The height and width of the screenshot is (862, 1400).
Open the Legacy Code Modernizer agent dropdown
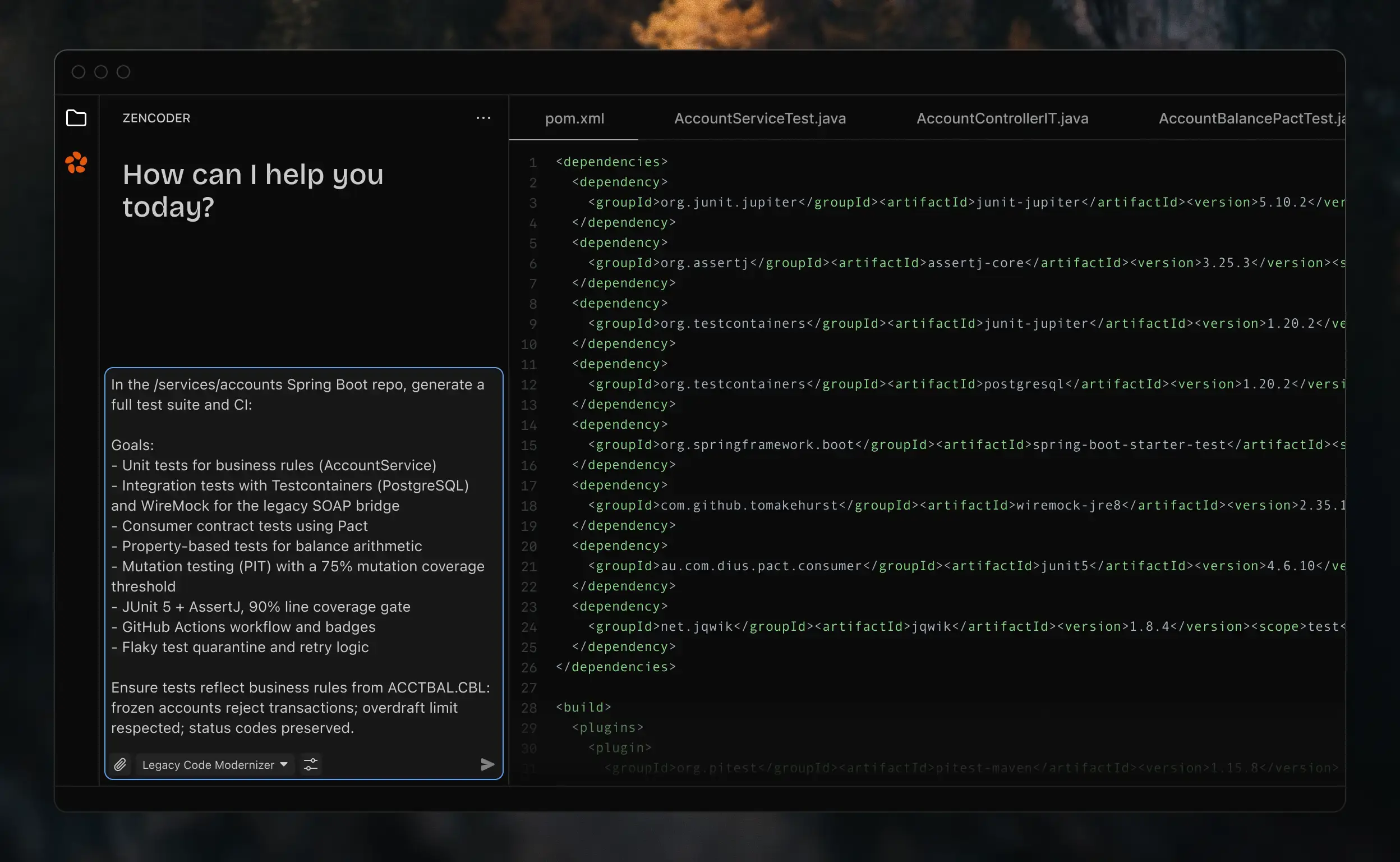[x=214, y=764]
